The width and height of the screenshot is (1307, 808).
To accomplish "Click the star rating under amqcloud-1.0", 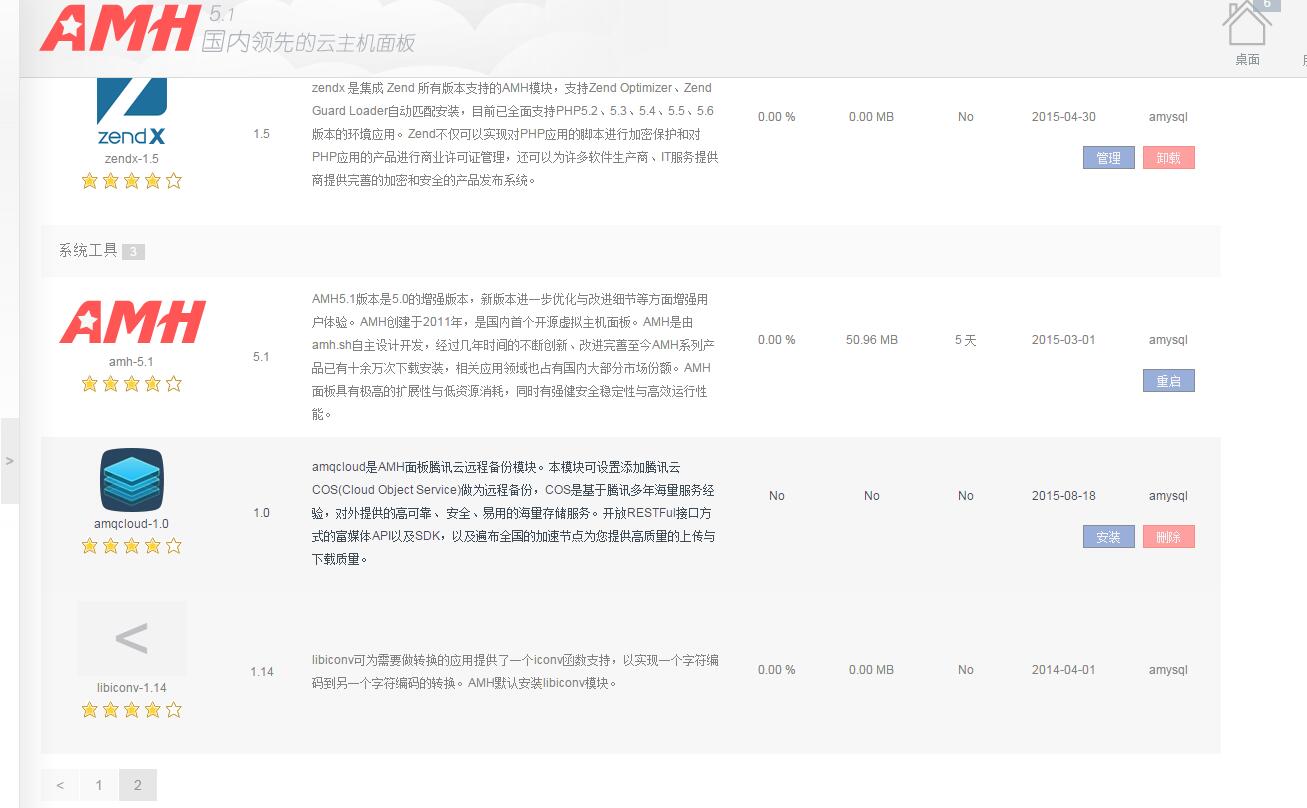I will pyautogui.click(x=131, y=546).
